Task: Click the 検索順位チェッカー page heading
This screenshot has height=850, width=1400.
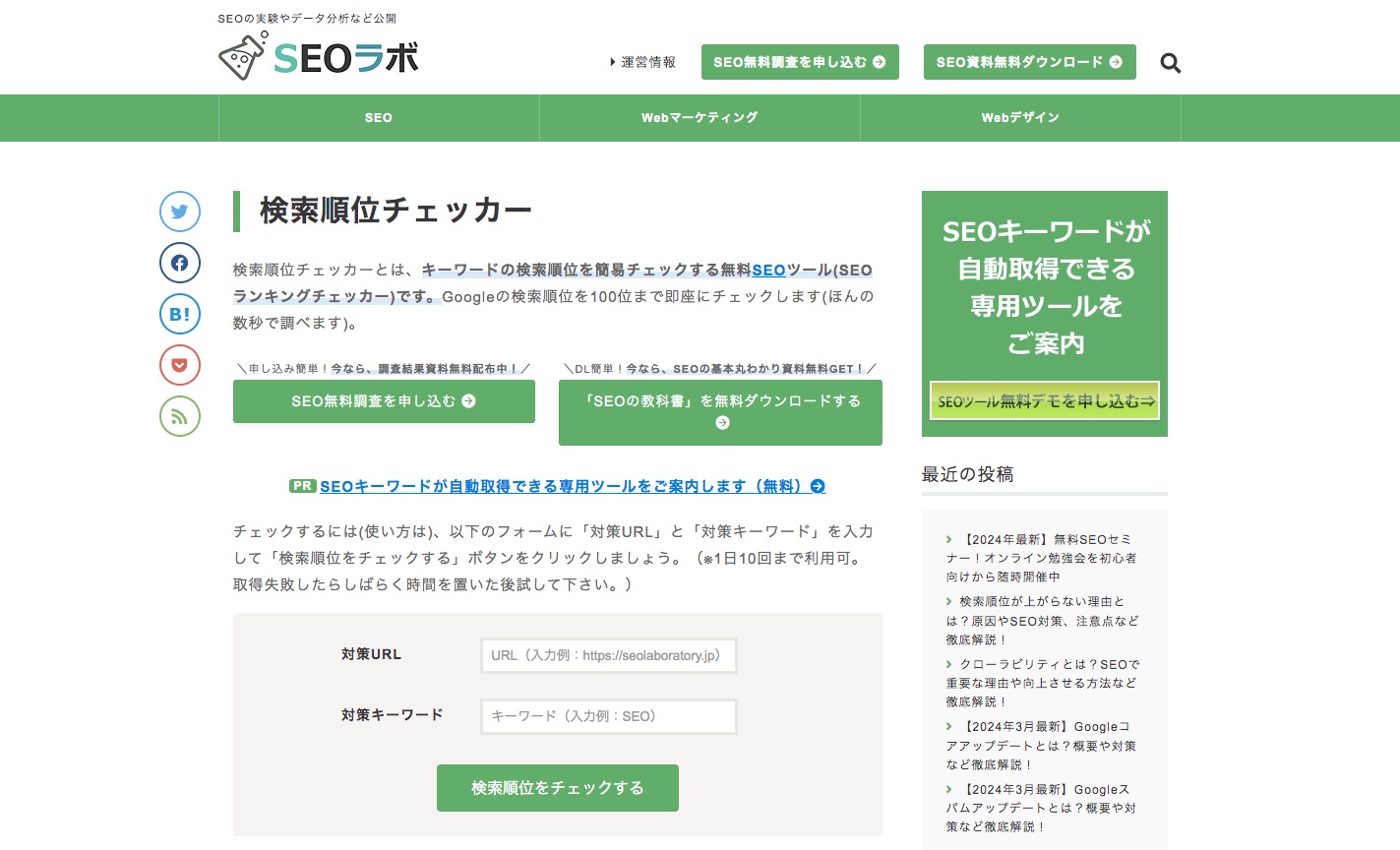Action: (x=396, y=211)
